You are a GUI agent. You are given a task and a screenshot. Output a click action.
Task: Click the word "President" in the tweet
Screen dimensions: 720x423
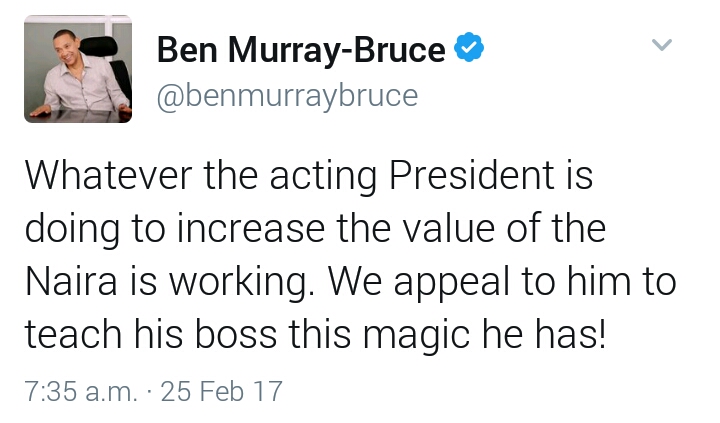pos(469,178)
